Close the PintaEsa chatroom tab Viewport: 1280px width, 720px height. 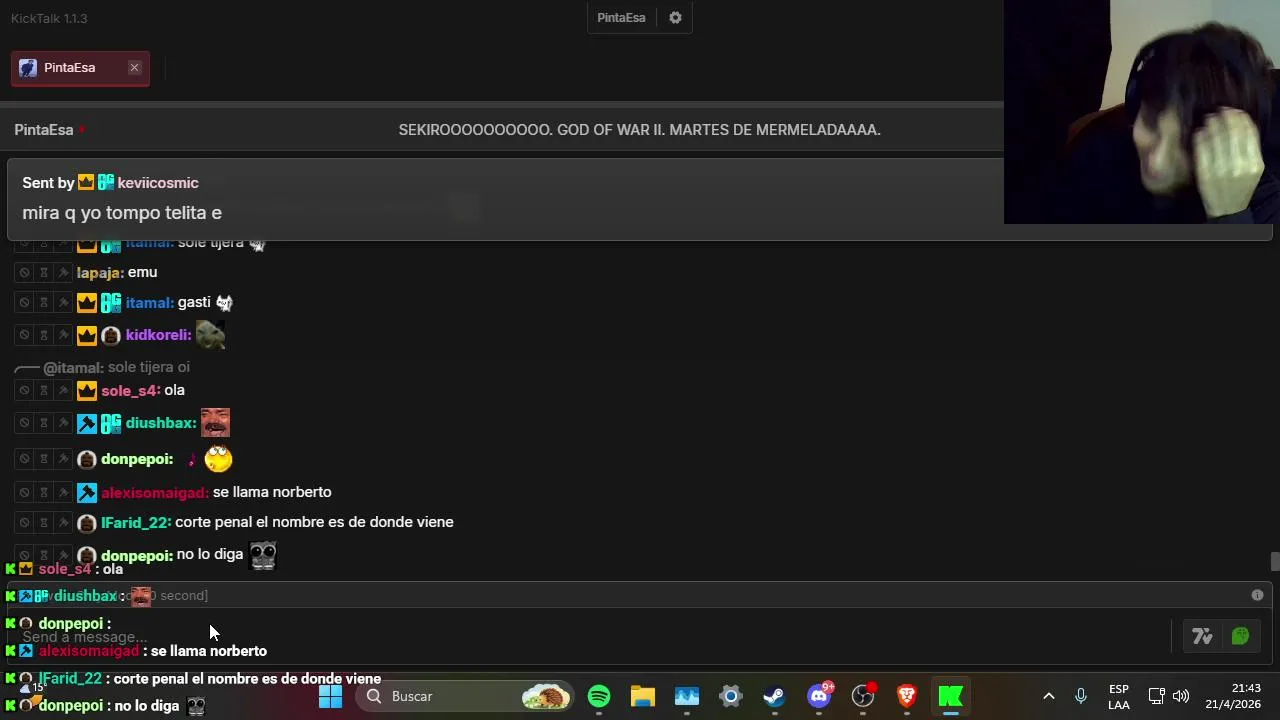pos(134,68)
